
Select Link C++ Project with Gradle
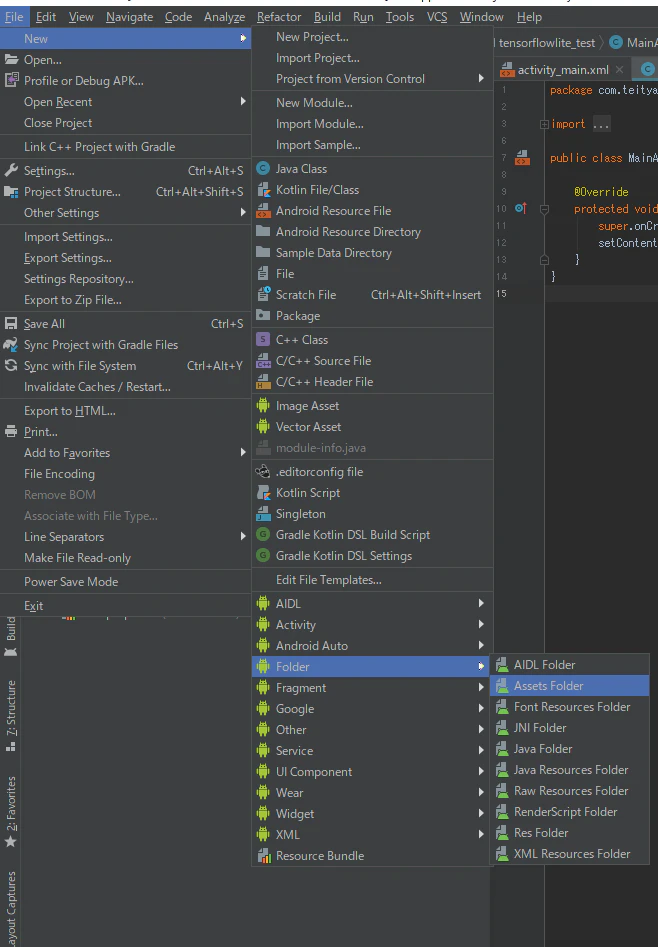tap(126, 147)
